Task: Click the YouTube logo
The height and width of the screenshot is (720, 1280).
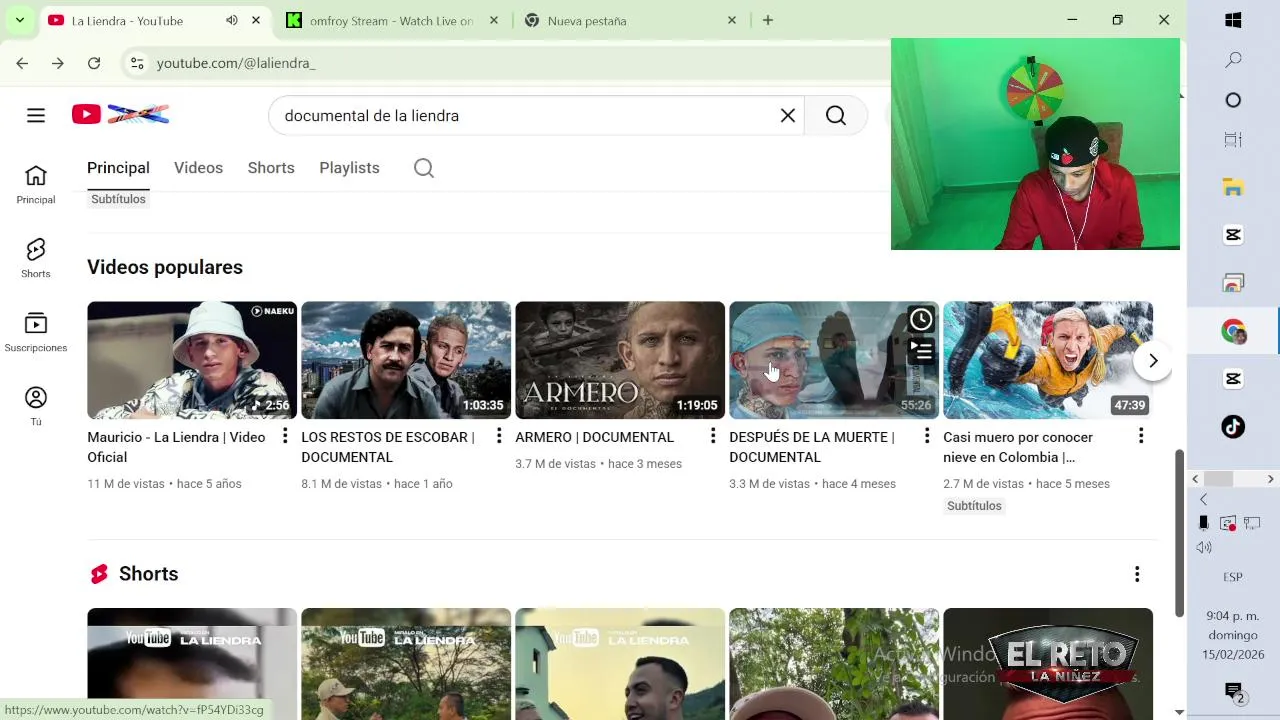Action: (120, 115)
